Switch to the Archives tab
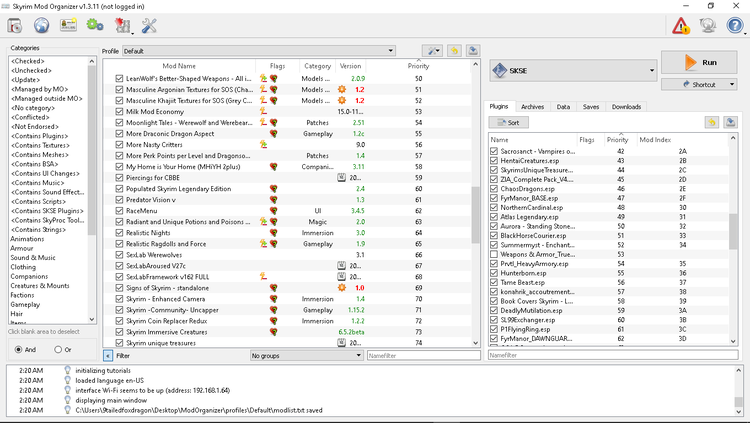This screenshot has height=423, width=750. [x=532, y=107]
